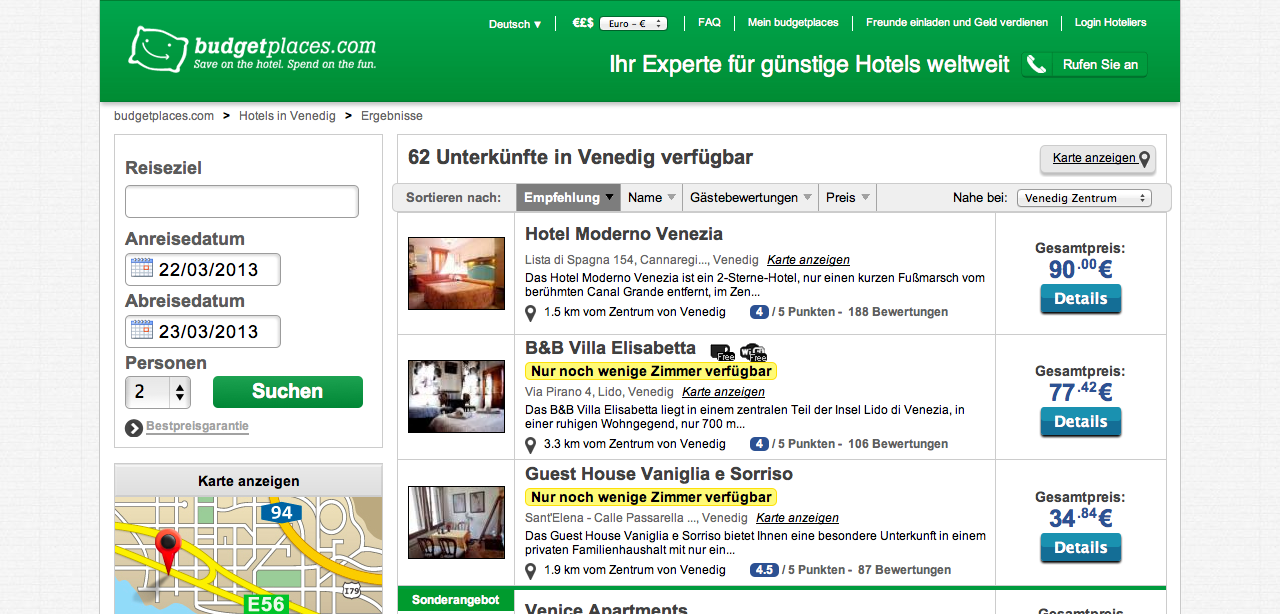
Task: Sort results by Name
Action: click(x=651, y=198)
